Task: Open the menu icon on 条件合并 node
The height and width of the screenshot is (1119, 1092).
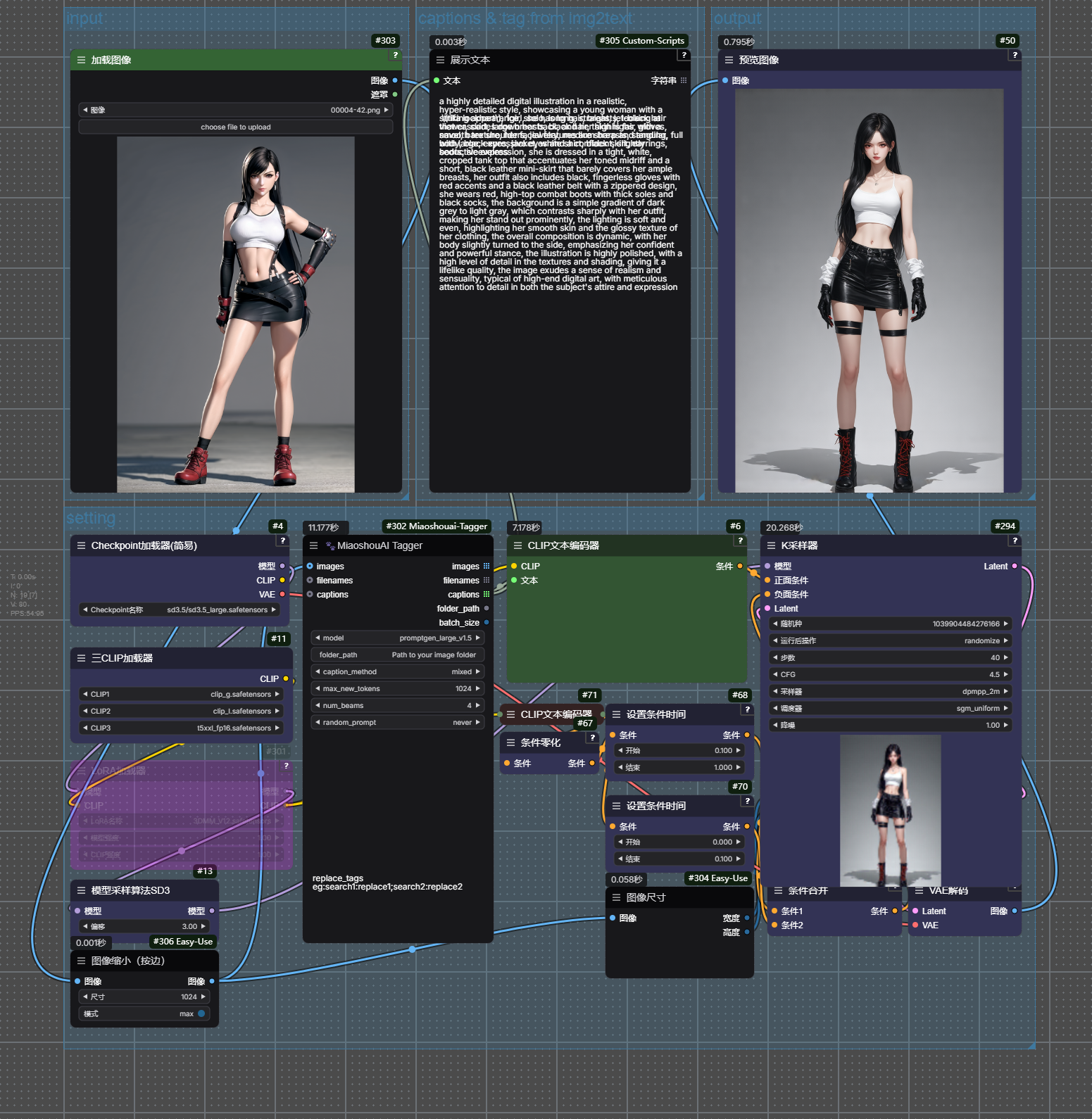Action: click(x=778, y=891)
